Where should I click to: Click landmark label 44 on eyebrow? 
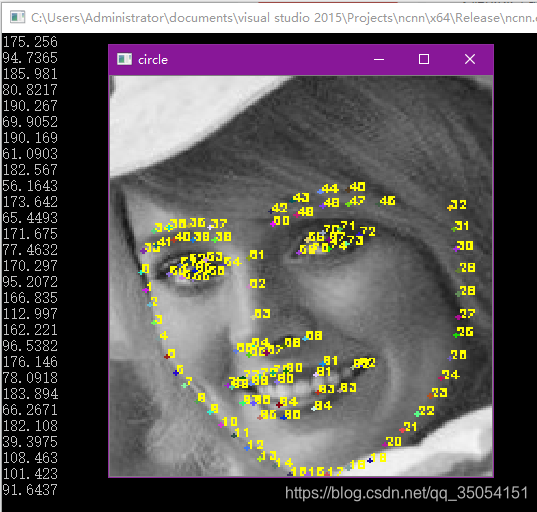[x=330, y=188]
